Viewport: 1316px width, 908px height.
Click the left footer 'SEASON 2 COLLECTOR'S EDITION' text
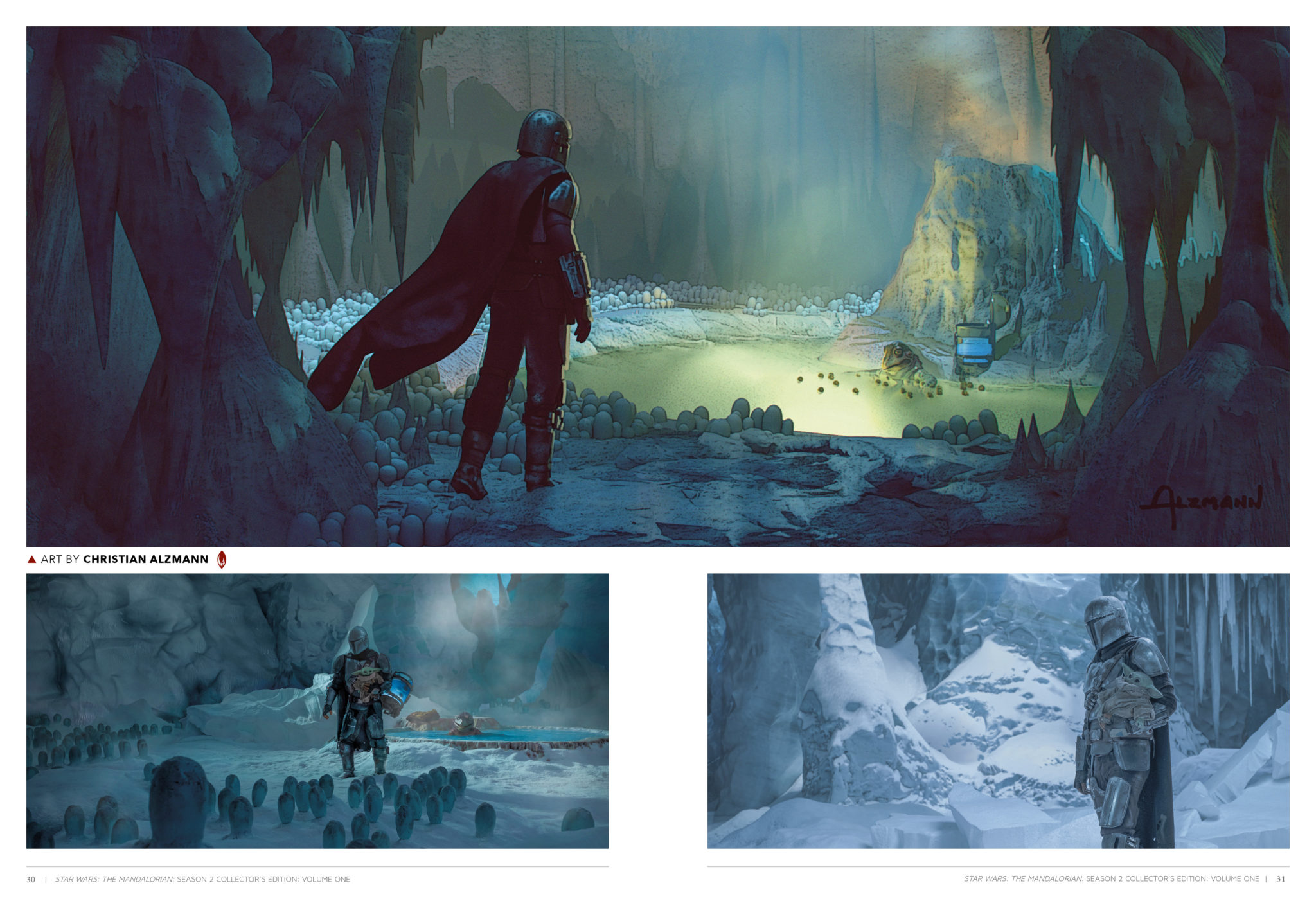[237, 879]
